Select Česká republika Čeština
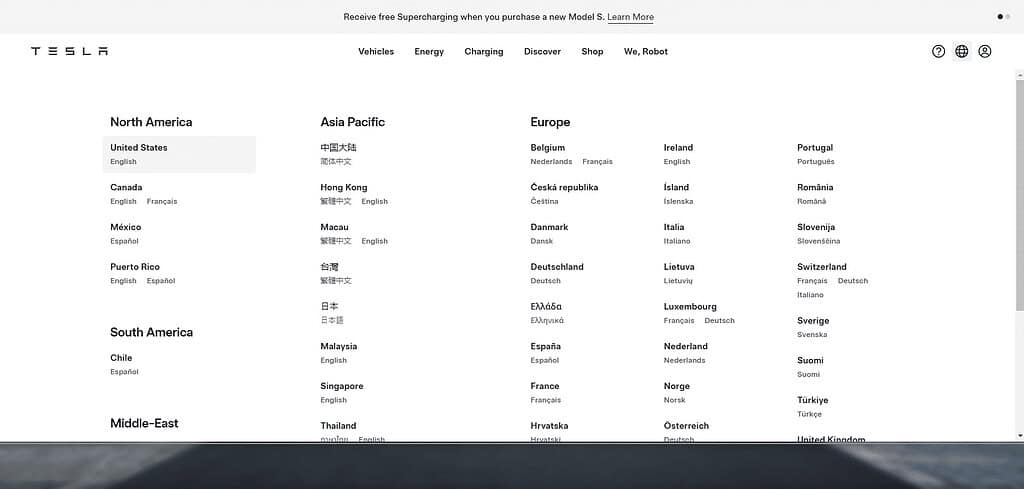 point(545,202)
